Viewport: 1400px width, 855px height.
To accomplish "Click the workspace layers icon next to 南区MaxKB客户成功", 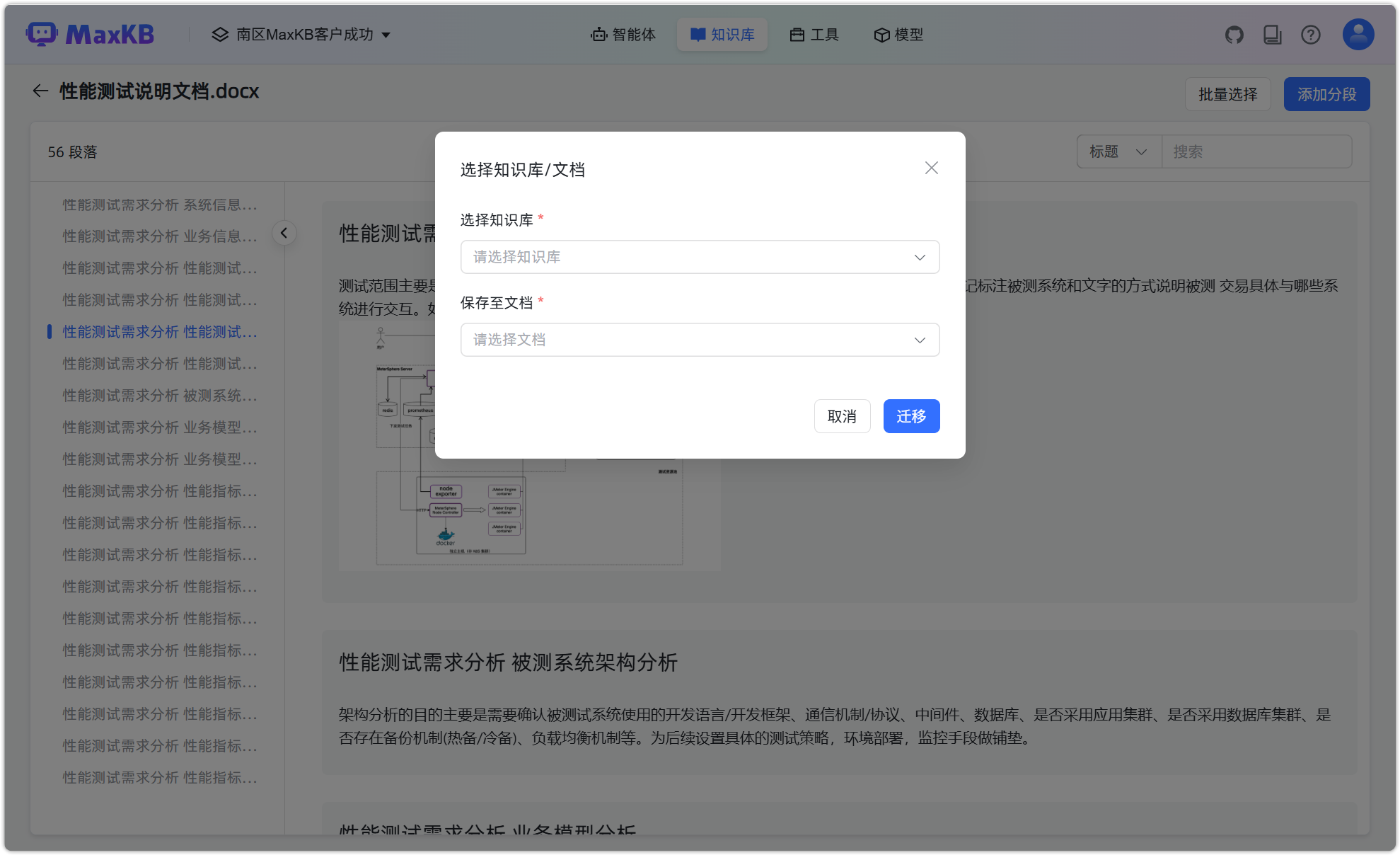I will (x=219, y=34).
